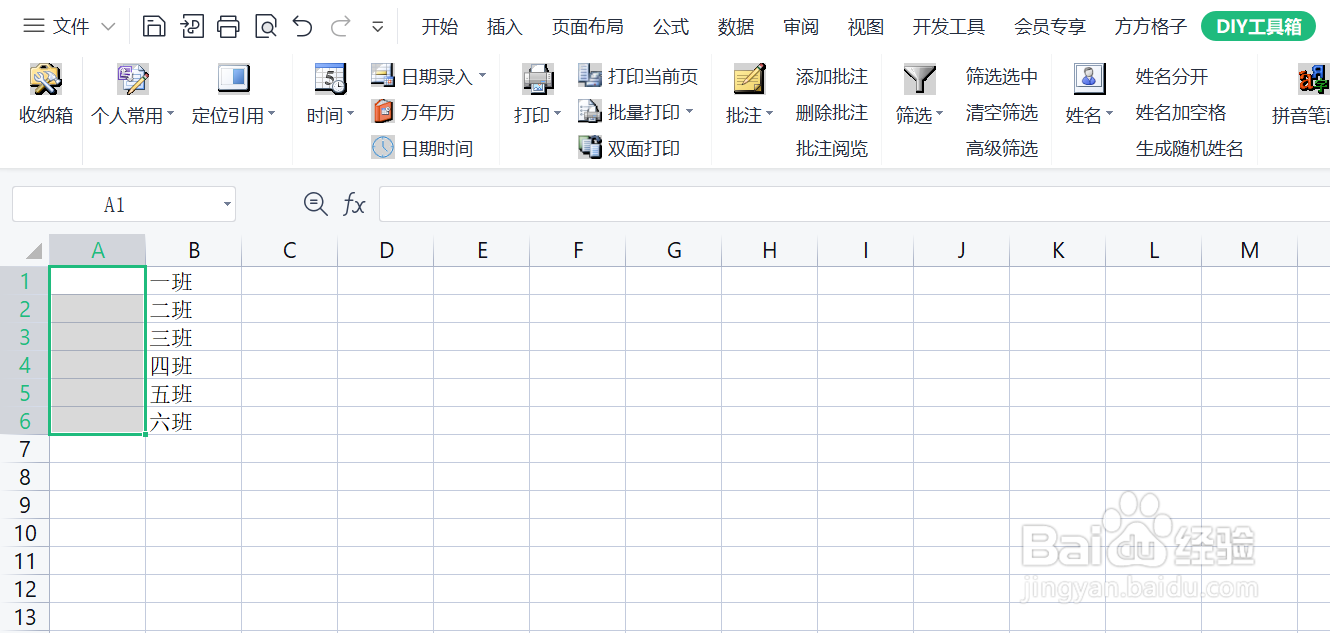The image size is (1330, 633).
Task: Select the DIY工具箱 tab
Action: point(1259,27)
